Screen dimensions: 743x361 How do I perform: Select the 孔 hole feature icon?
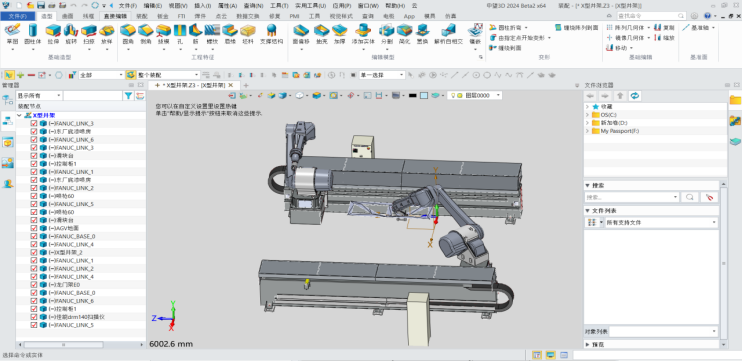(180, 34)
